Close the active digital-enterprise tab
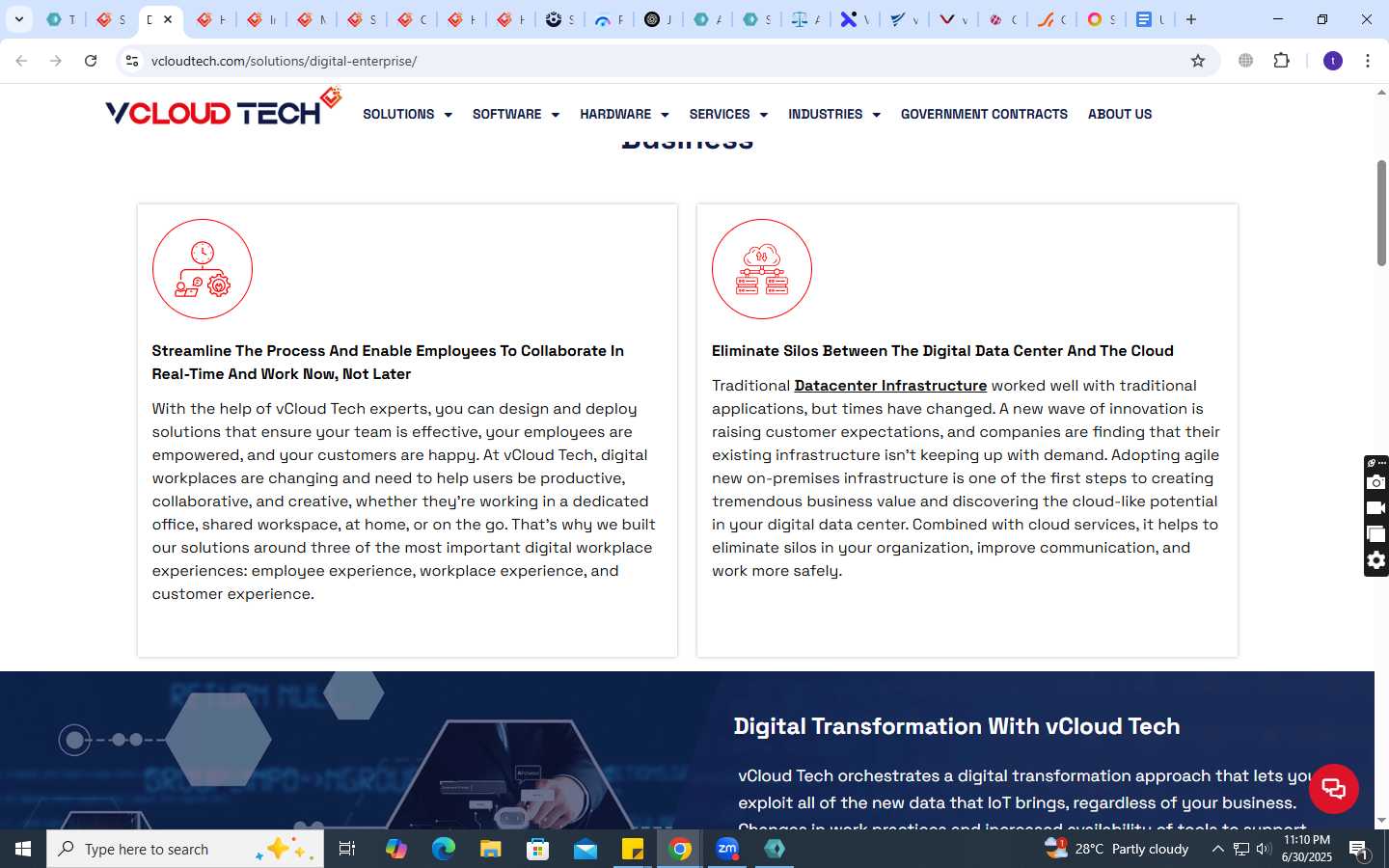Image resolution: width=1389 pixels, height=868 pixels. point(168,19)
